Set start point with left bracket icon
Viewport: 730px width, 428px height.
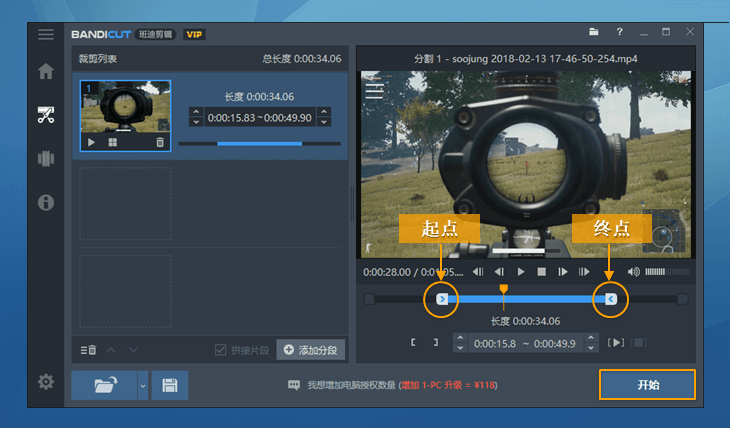point(413,343)
